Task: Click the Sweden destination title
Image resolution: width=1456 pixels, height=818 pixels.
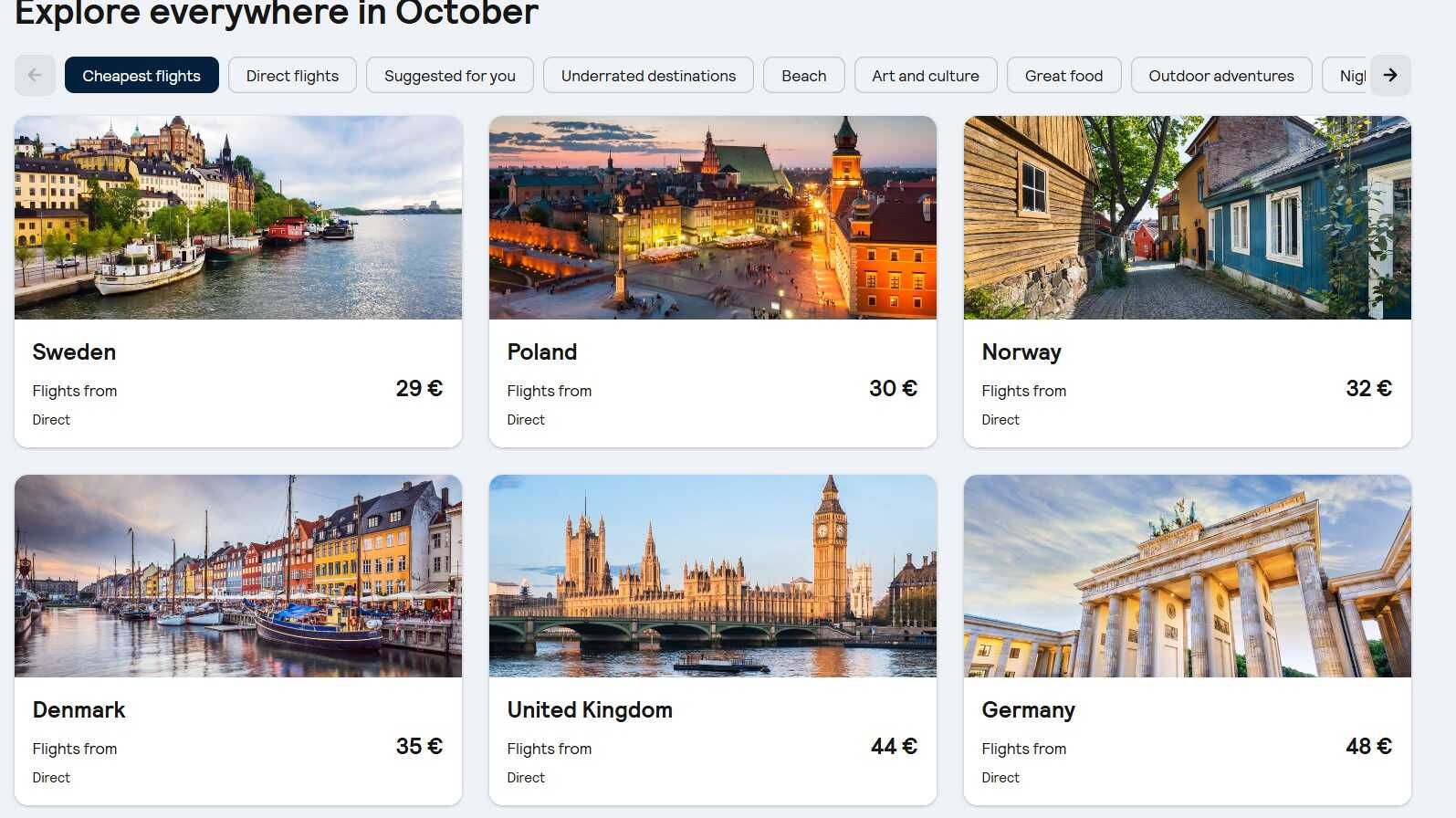Action: pyautogui.click(x=74, y=352)
